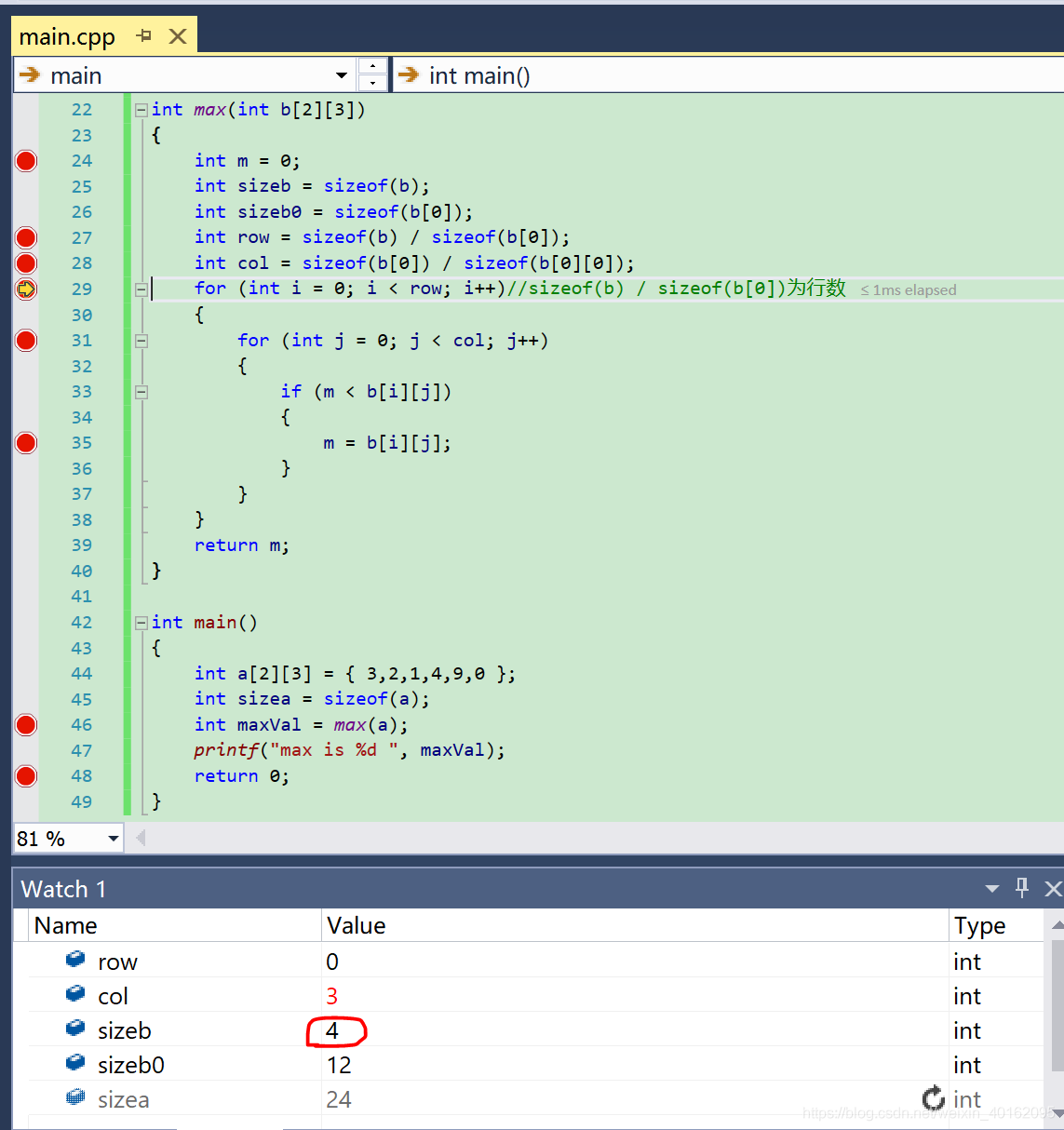Toggle the breakpoint on line 48

point(26,776)
